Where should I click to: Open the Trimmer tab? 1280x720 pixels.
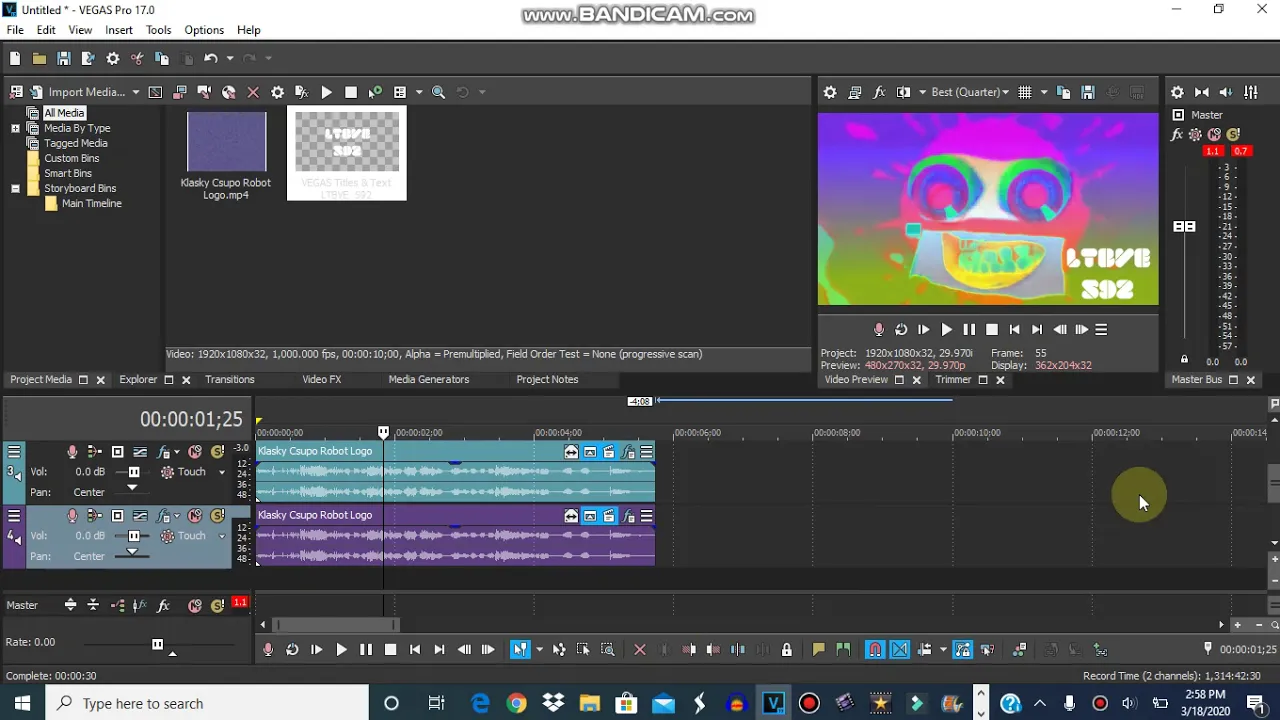tap(953, 380)
